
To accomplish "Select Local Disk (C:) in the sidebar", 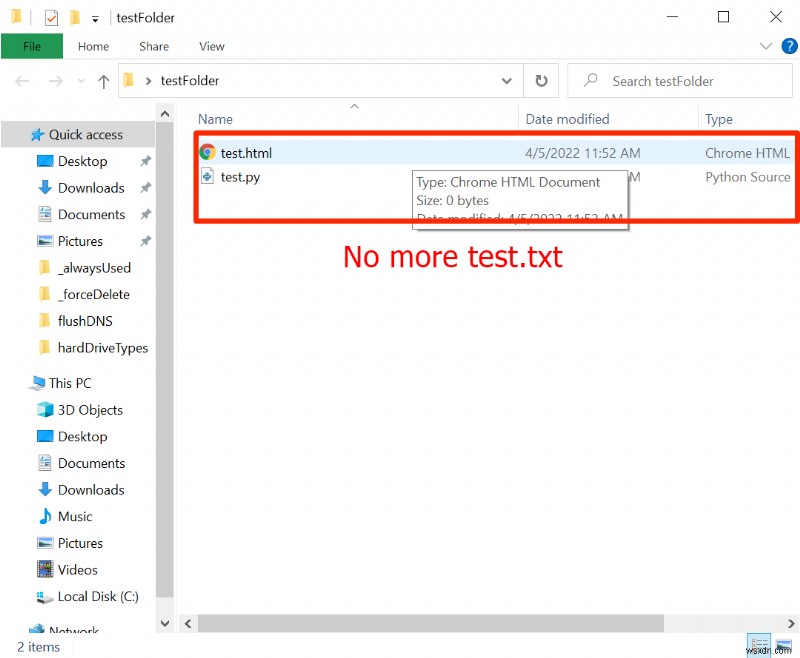I will tap(98, 596).
